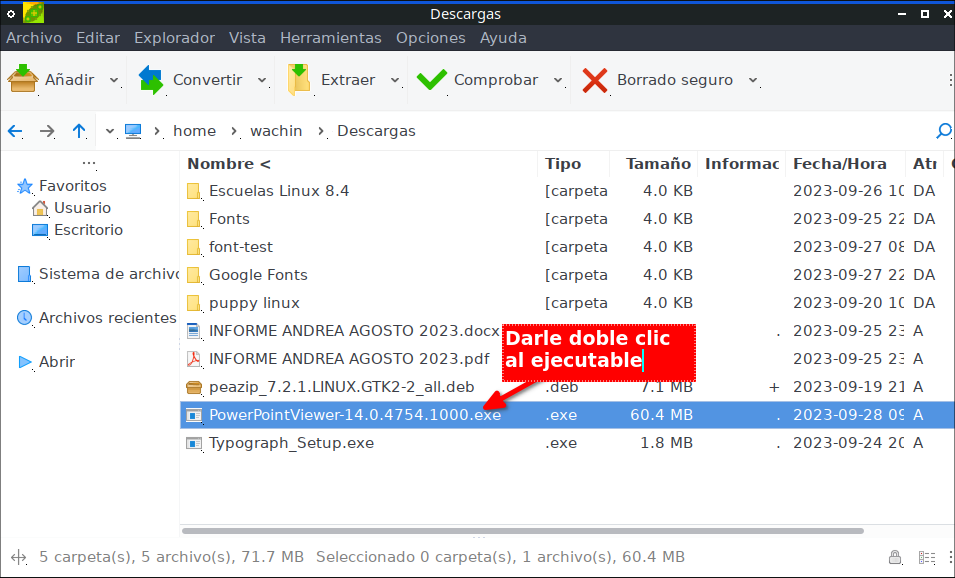The image size is (955, 578).
Task: Click the Abrir play arrow icon
Action: click(x=25, y=362)
